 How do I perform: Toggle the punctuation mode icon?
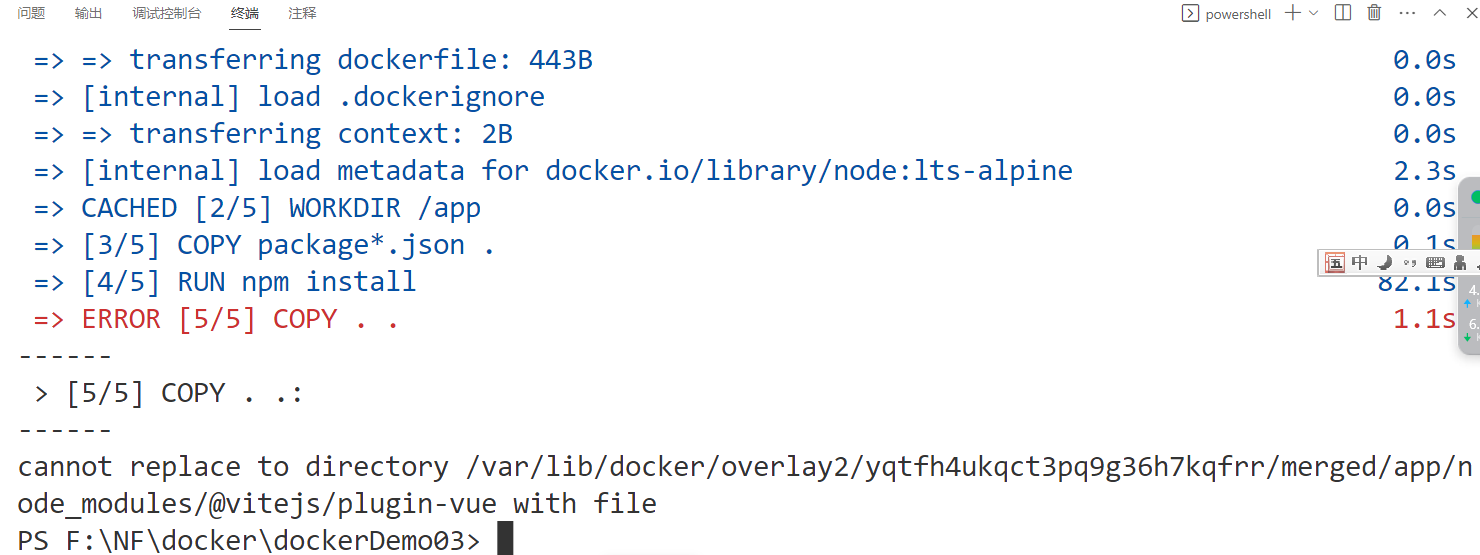click(x=1410, y=263)
